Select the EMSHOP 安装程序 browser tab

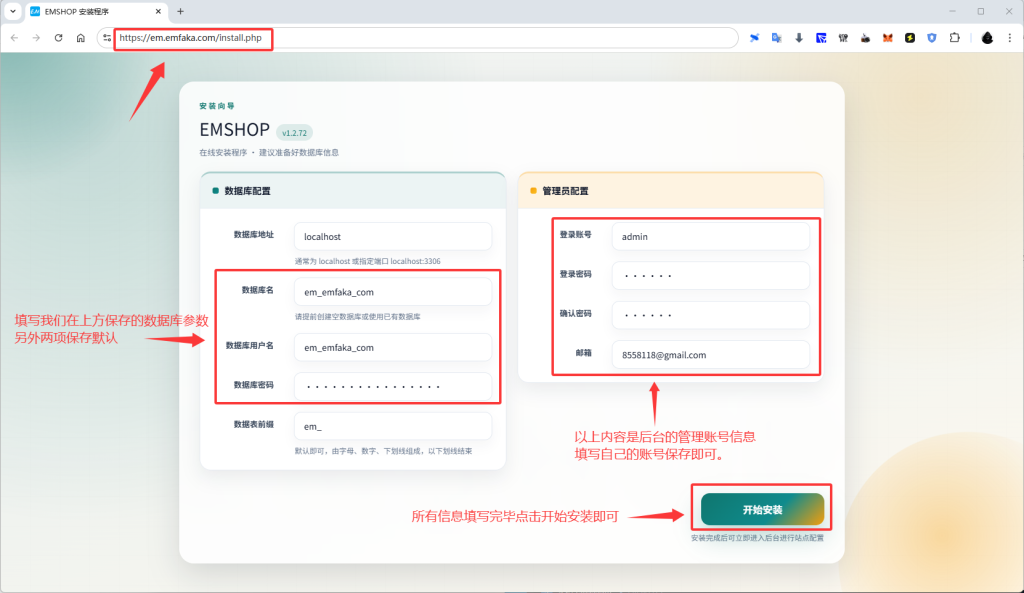[x=90, y=12]
